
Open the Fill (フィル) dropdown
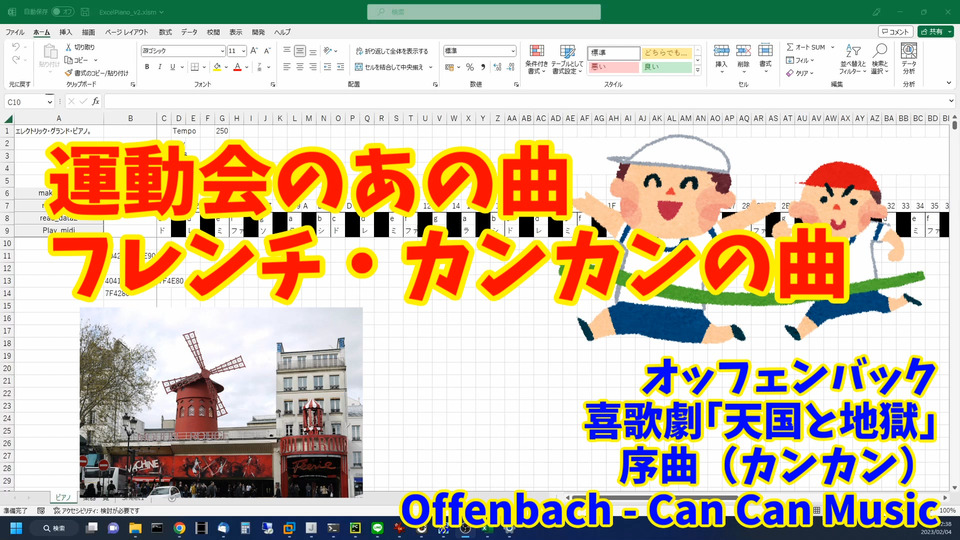(800, 60)
